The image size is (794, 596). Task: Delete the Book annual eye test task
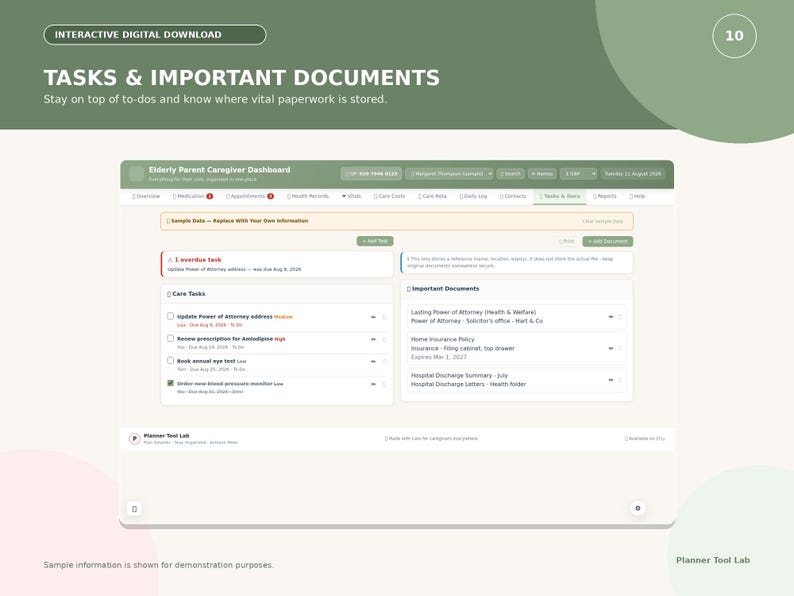[384, 362]
